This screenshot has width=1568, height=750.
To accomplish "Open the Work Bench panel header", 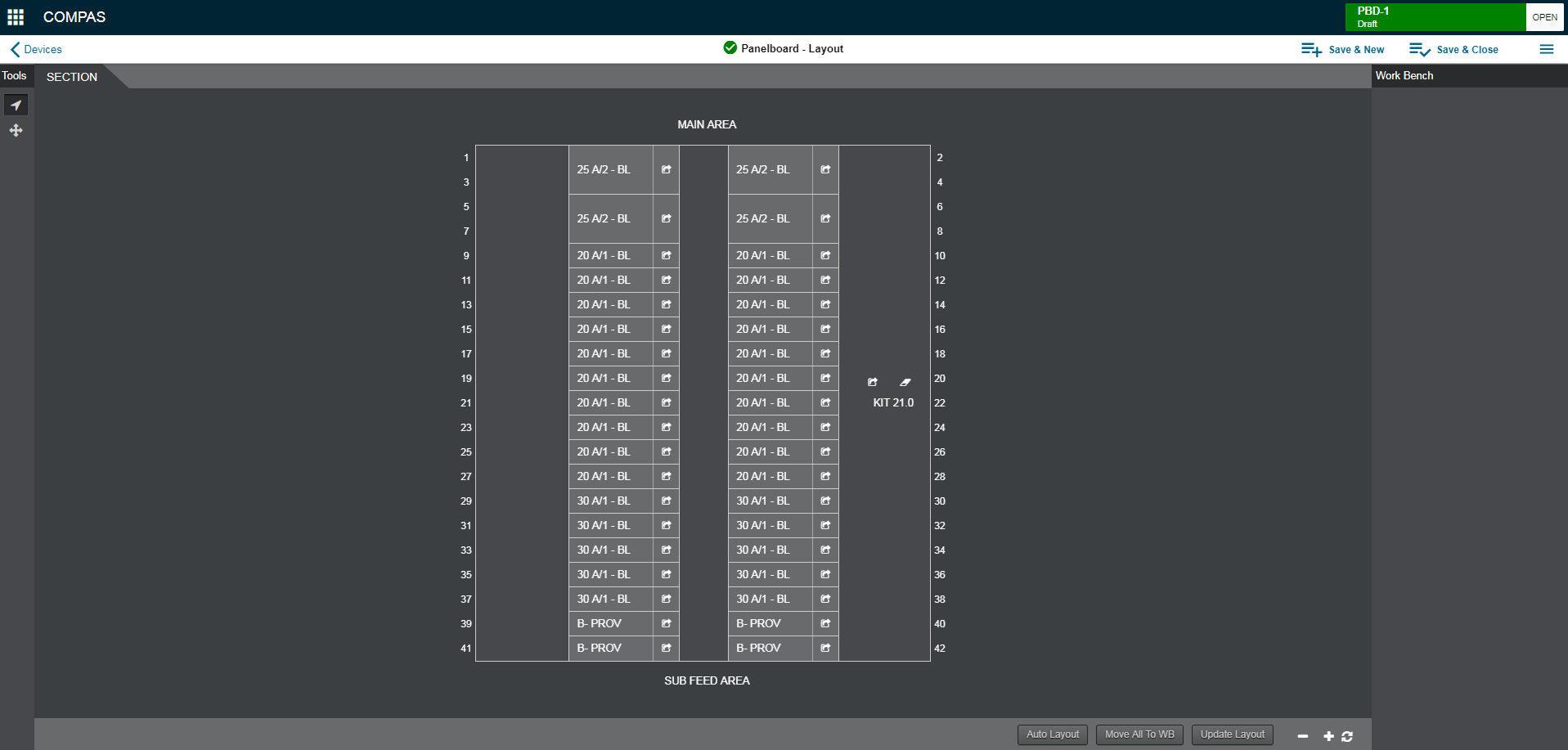I will coord(1404,75).
